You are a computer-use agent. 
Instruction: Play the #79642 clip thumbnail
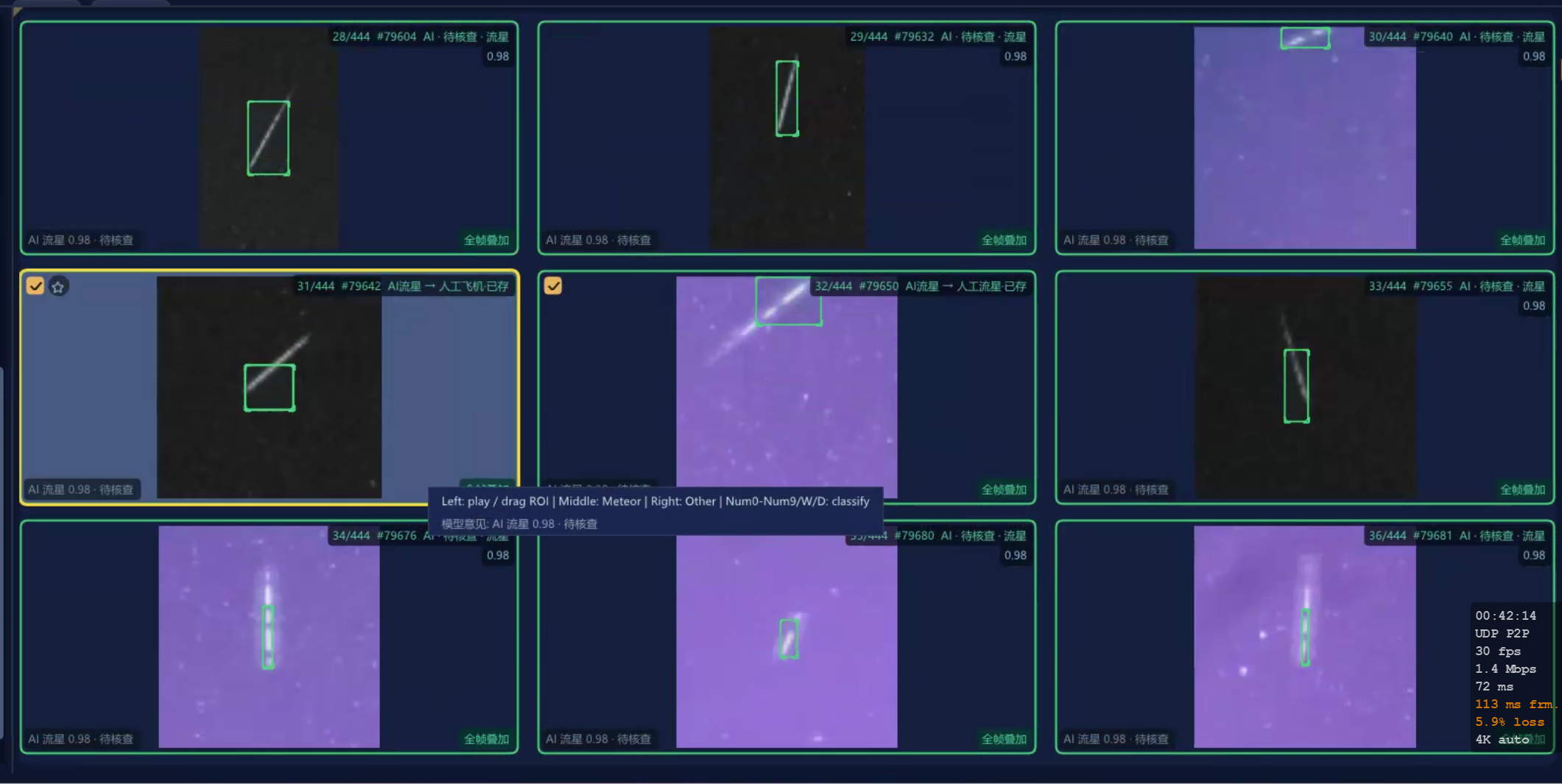269,387
